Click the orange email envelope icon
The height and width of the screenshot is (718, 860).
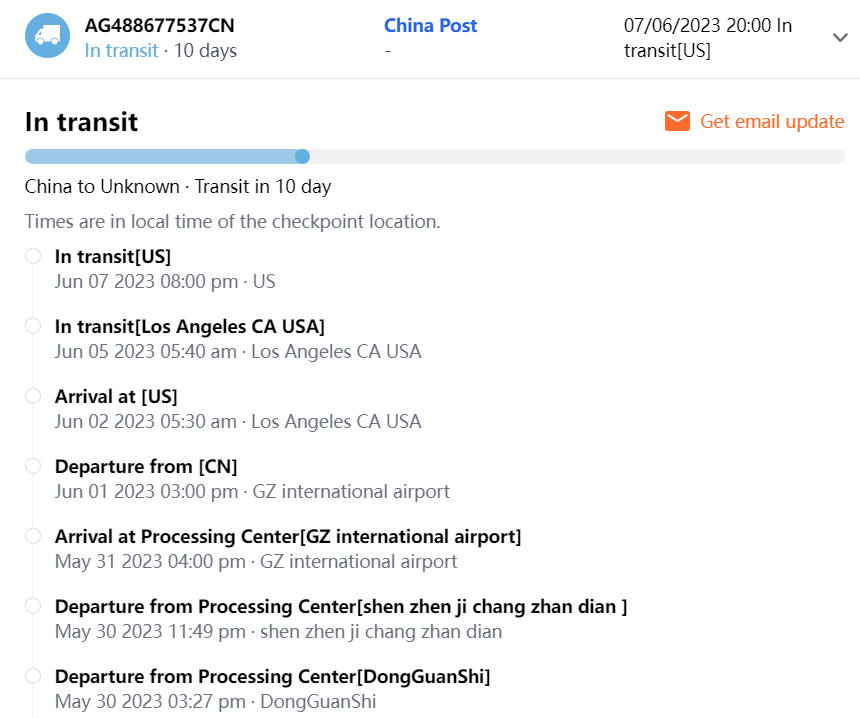(x=677, y=121)
